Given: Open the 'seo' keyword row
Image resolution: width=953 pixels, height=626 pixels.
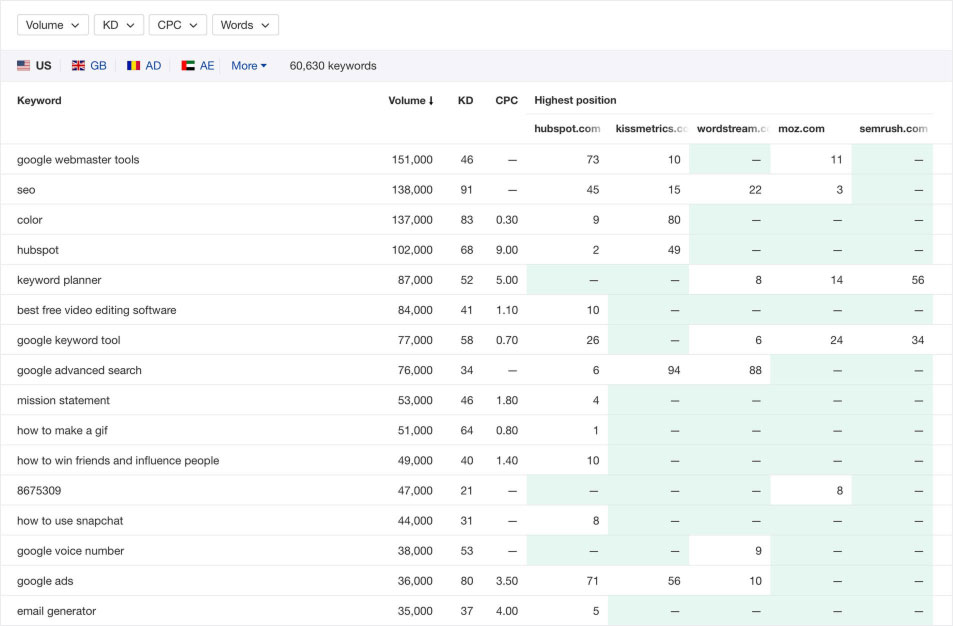Looking at the screenshot, I should click(26, 190).
